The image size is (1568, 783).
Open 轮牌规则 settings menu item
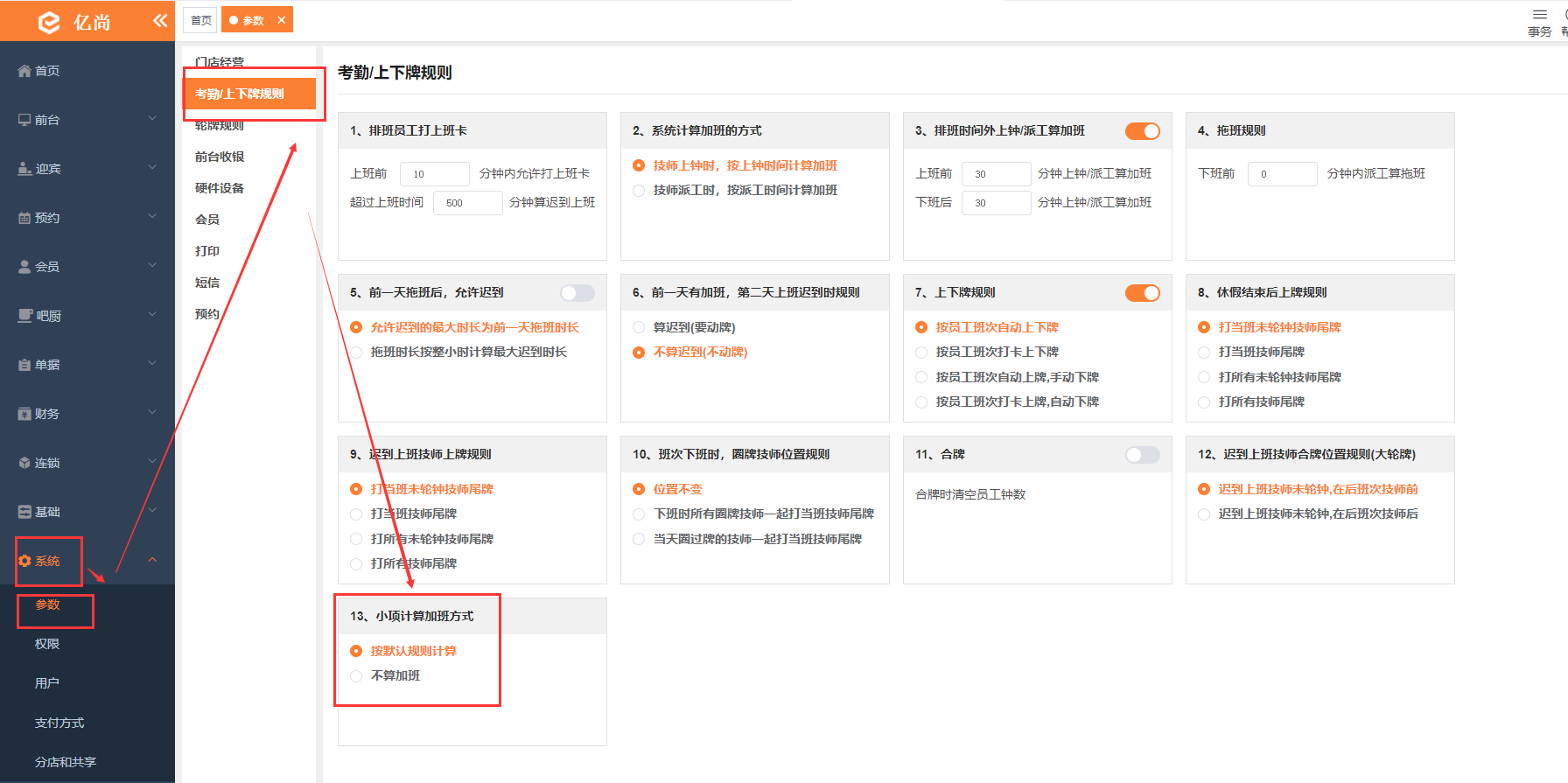(220, 125)
